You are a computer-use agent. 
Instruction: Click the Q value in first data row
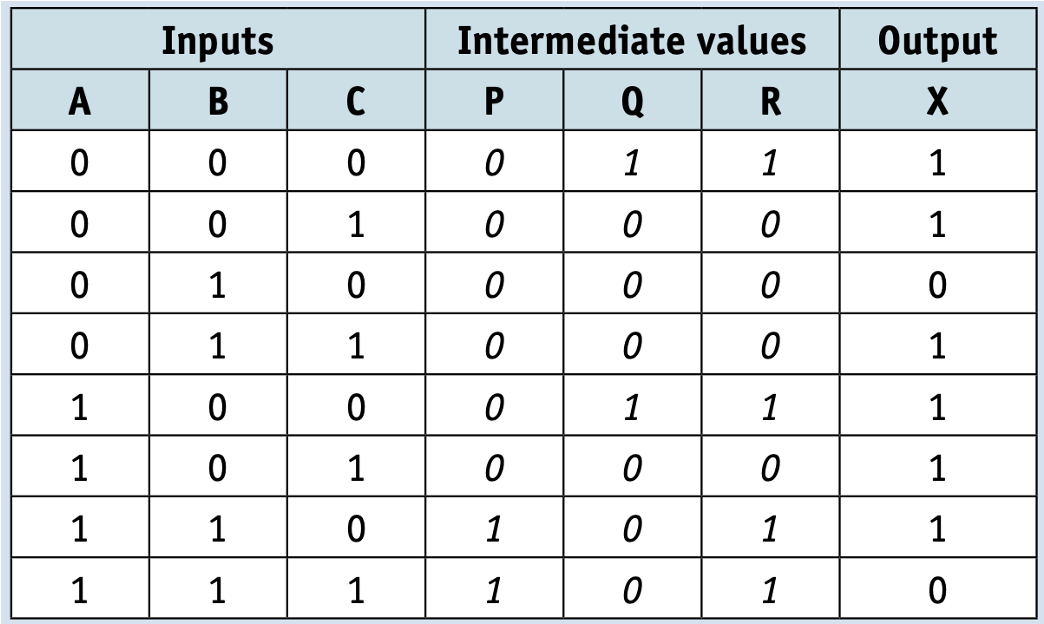click(632, 161)
